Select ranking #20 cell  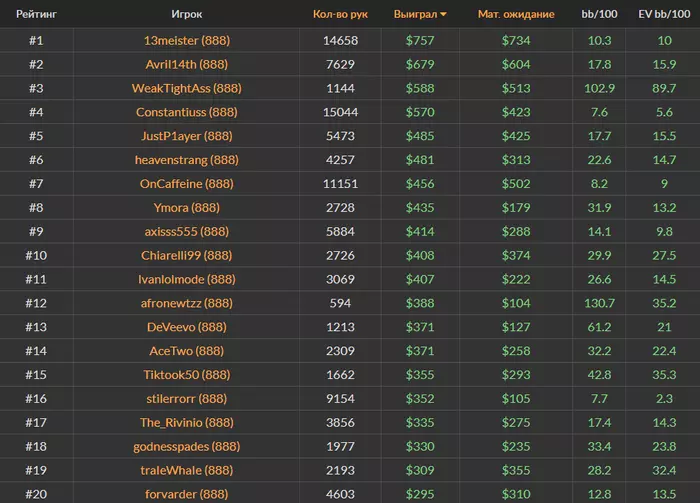pos(36,494)
